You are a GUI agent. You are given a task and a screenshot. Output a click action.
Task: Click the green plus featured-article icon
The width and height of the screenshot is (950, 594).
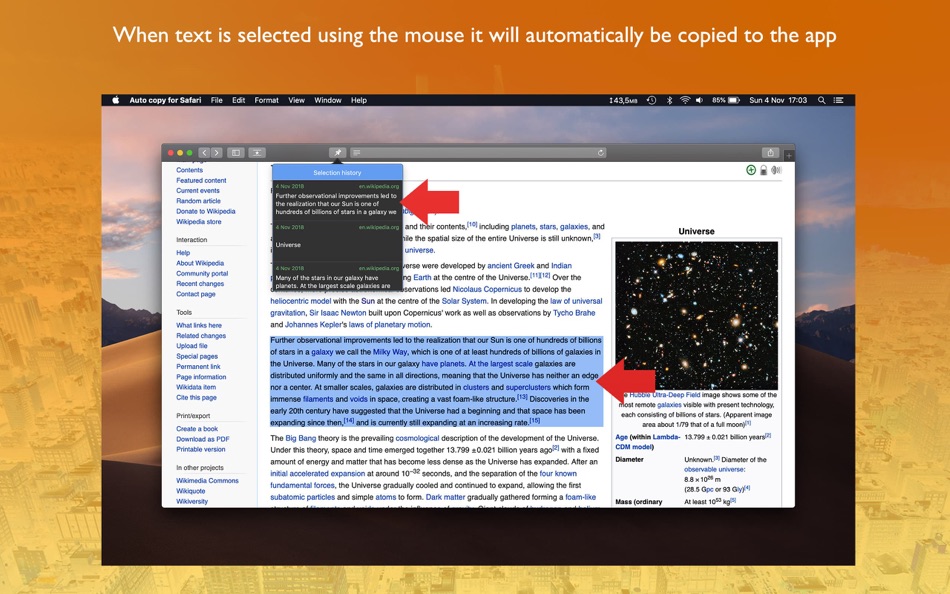point(751,170)
